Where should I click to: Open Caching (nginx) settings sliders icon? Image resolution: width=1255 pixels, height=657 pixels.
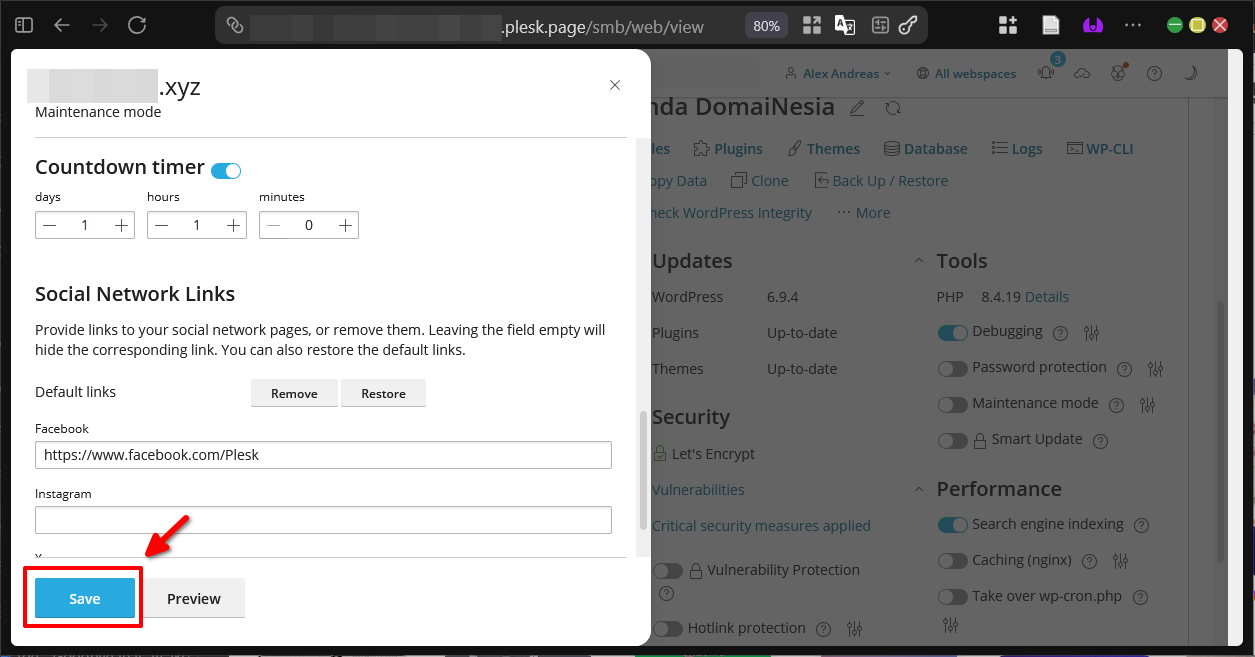1120,561
